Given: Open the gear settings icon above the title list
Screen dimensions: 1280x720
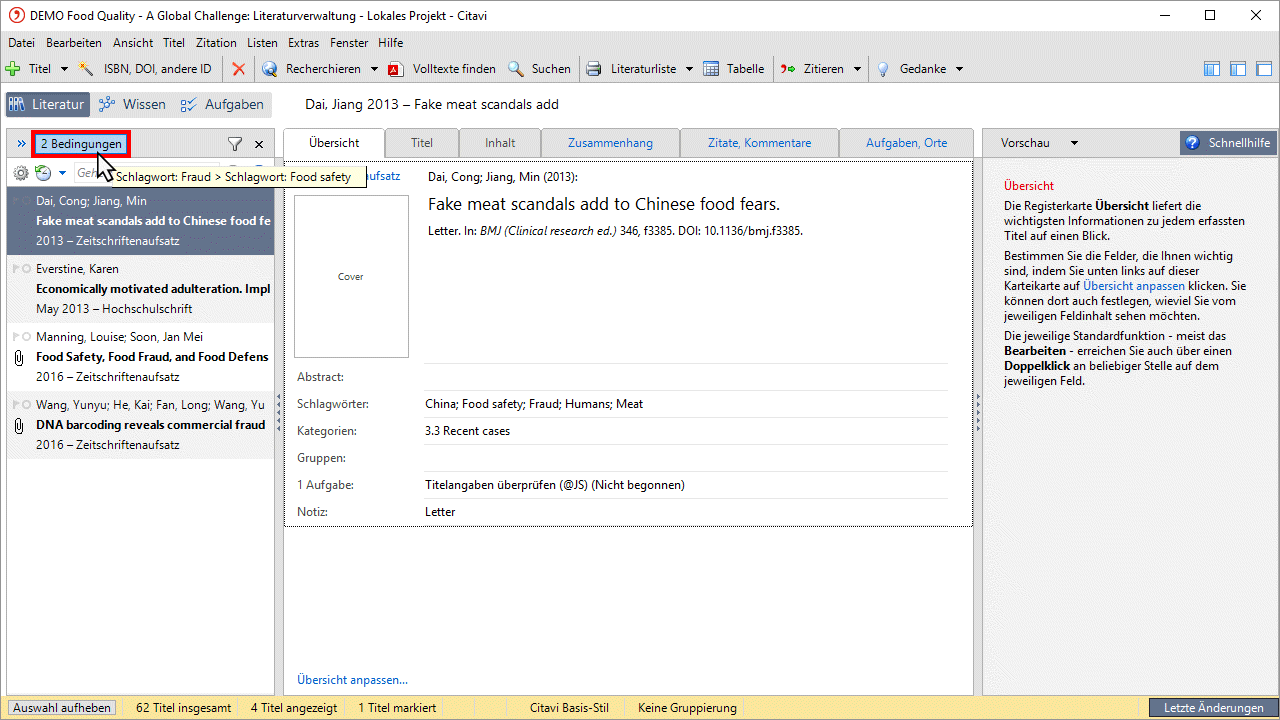Looking at the screenshot, I should [x=20, y=173].
